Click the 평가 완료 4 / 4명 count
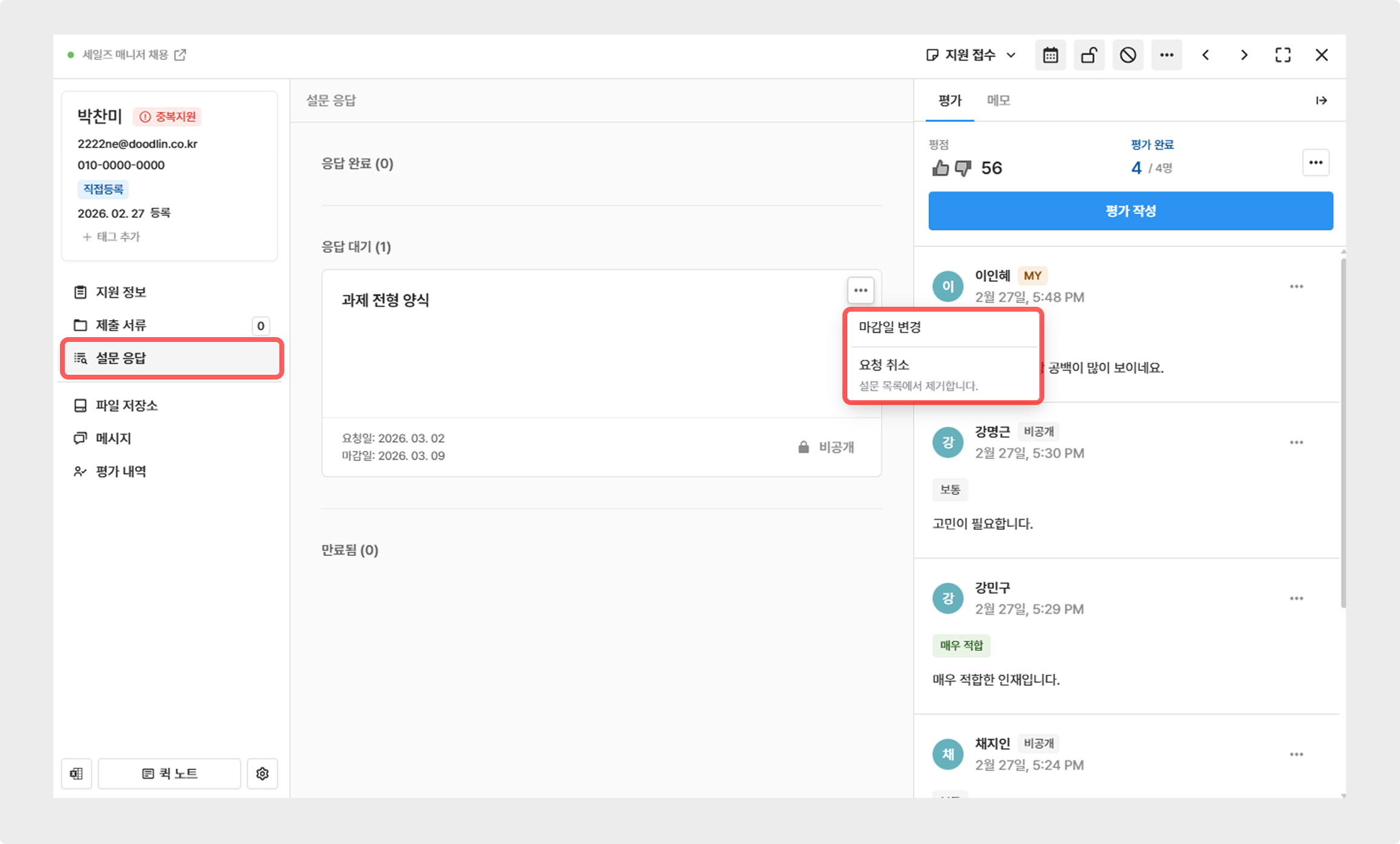 [x=1152, y=168]
